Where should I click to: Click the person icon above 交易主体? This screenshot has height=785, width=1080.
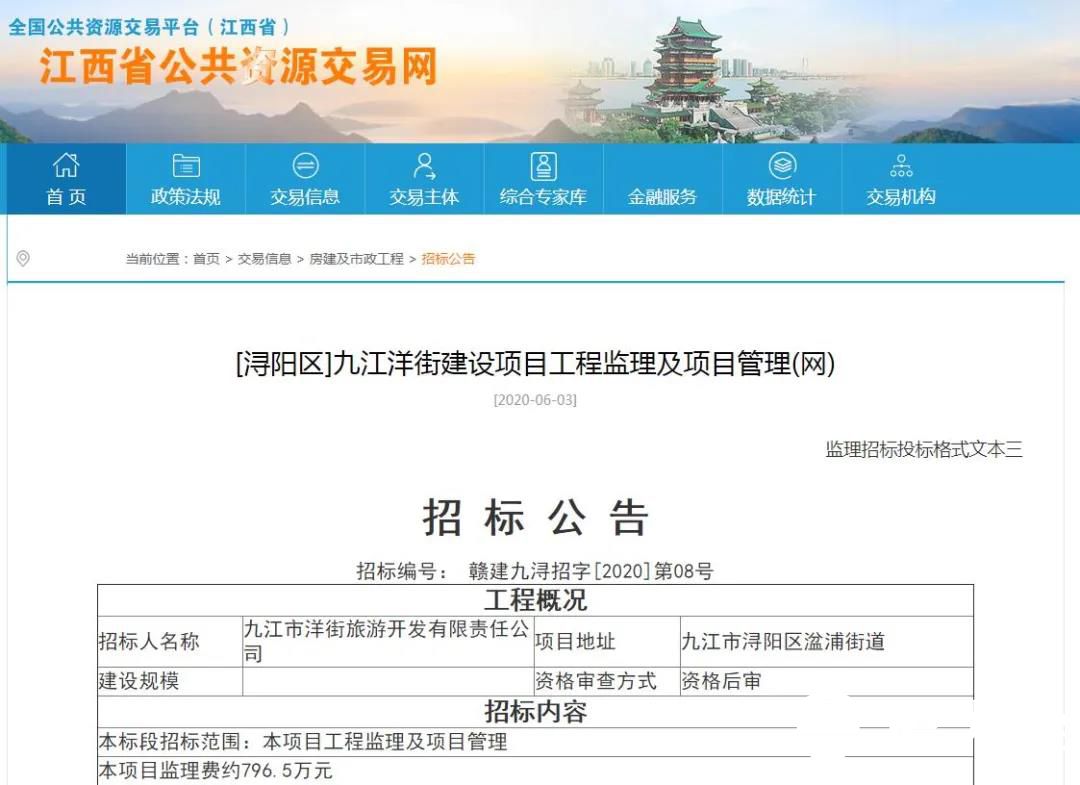424,166
